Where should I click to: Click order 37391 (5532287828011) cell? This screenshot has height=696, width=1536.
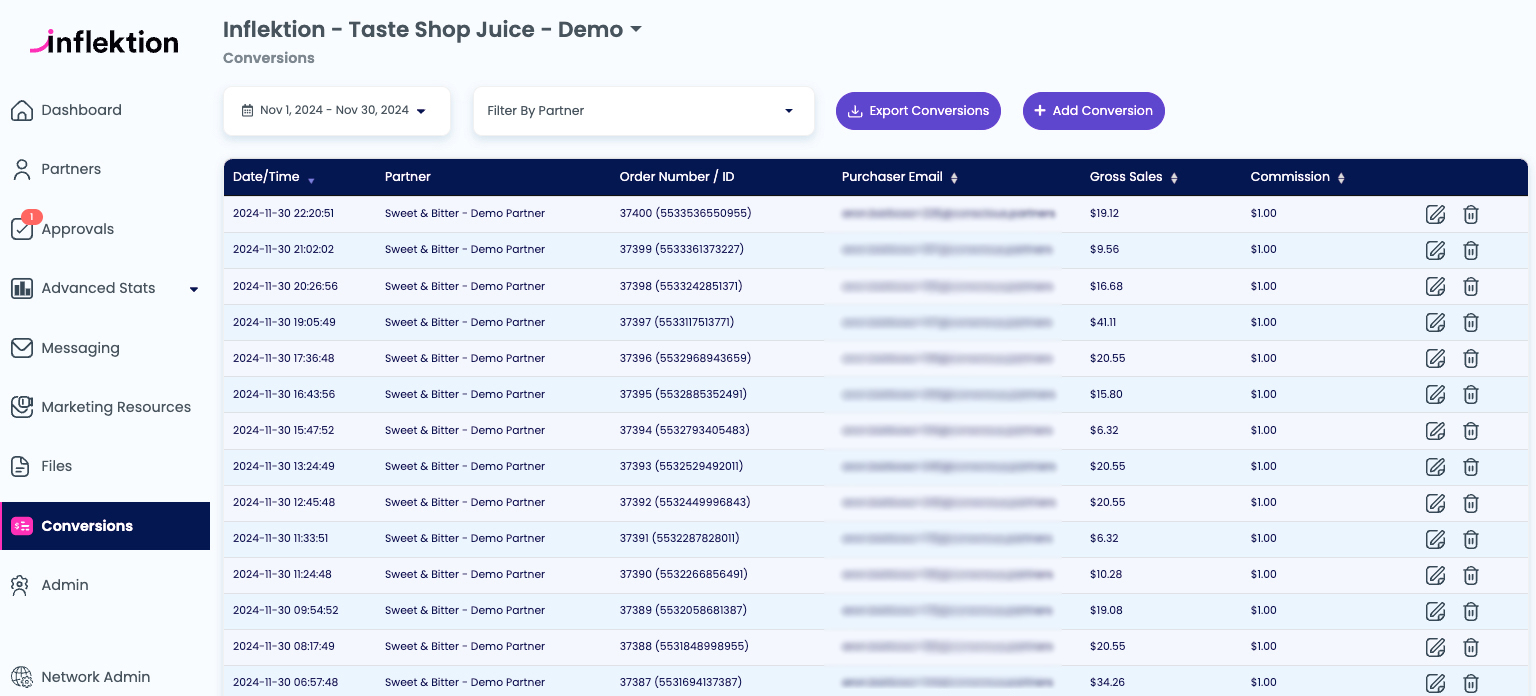tap(679, 538)
